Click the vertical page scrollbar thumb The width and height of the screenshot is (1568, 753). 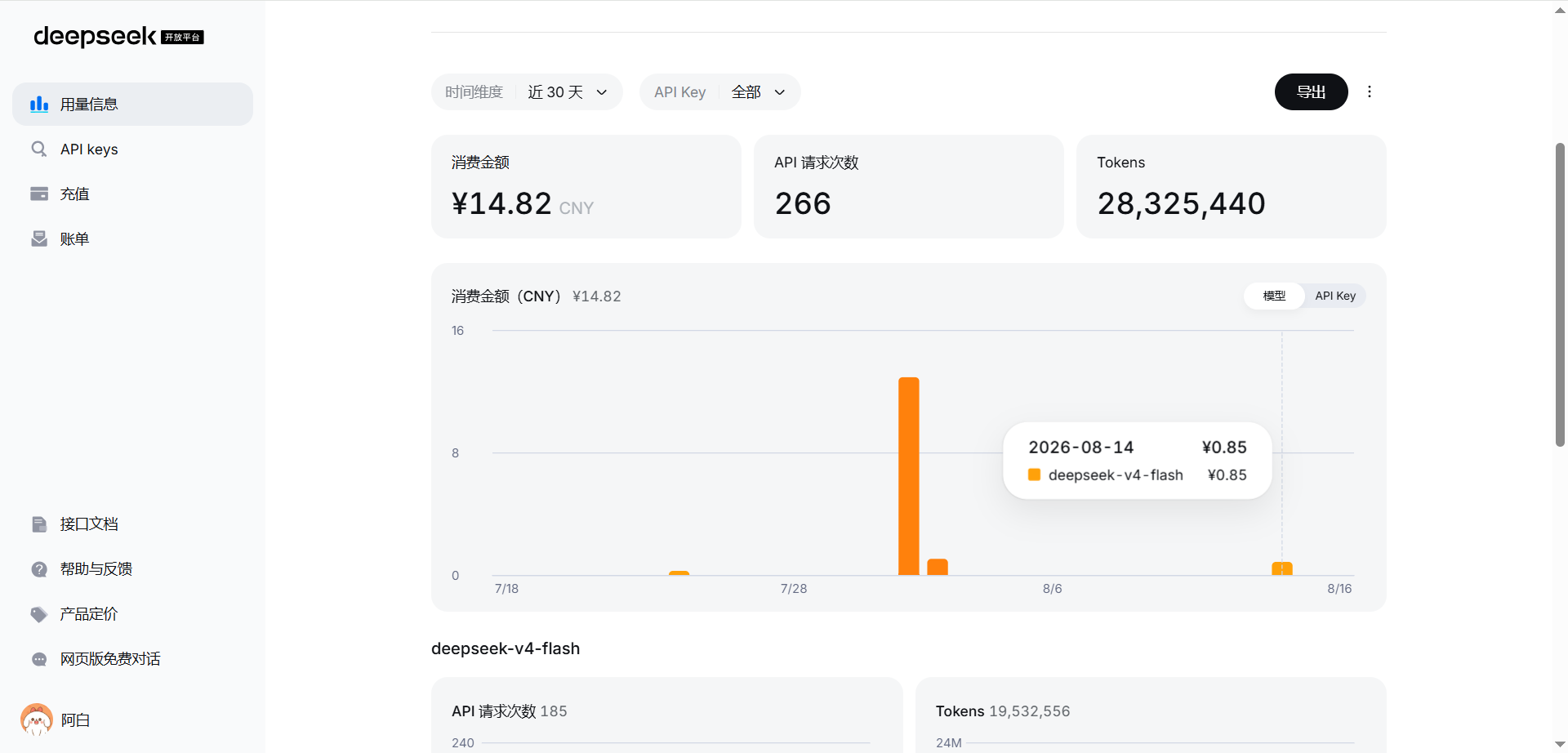coord(1560,295)
